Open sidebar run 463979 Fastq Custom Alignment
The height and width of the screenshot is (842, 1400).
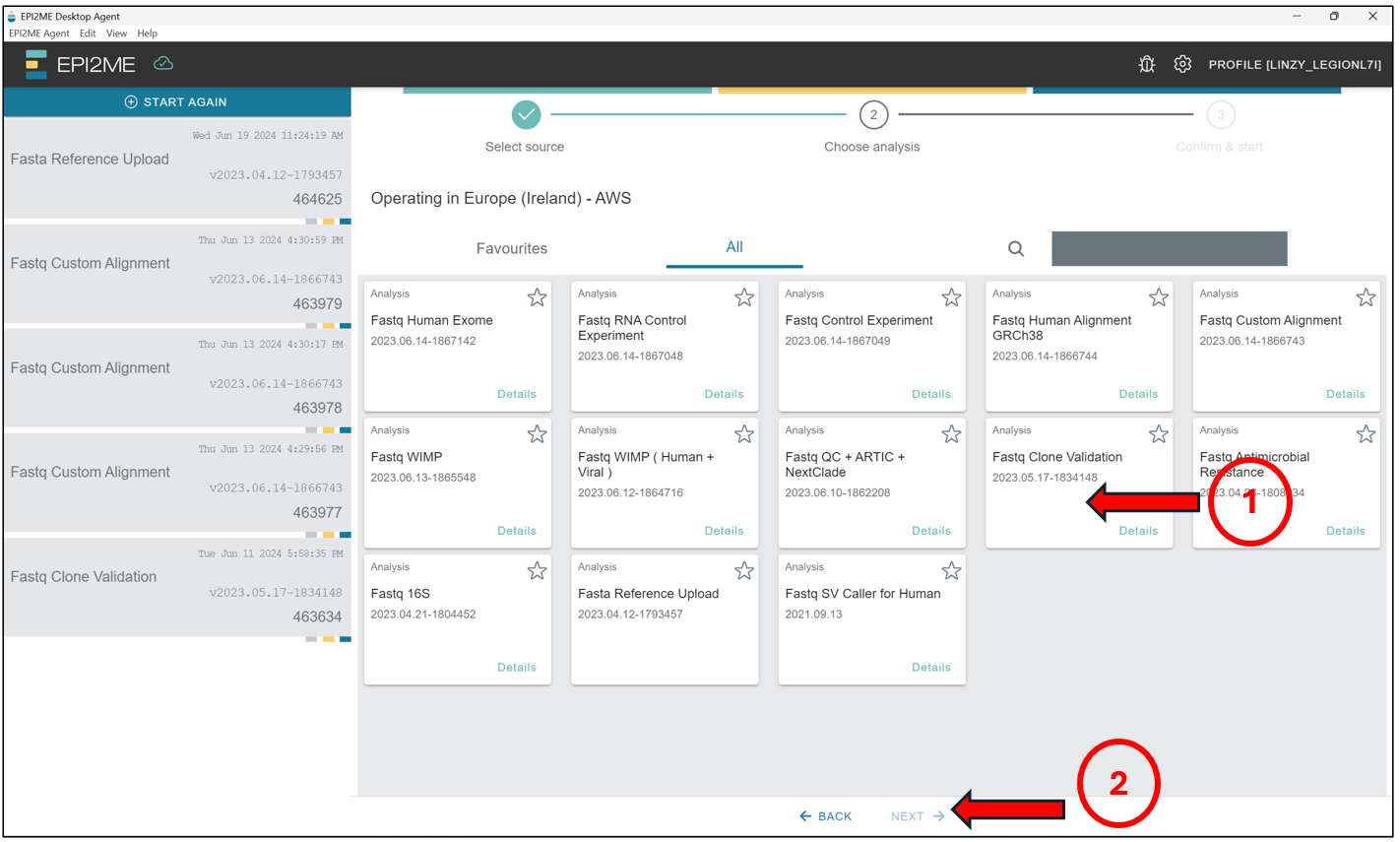(x=177, y=273)
